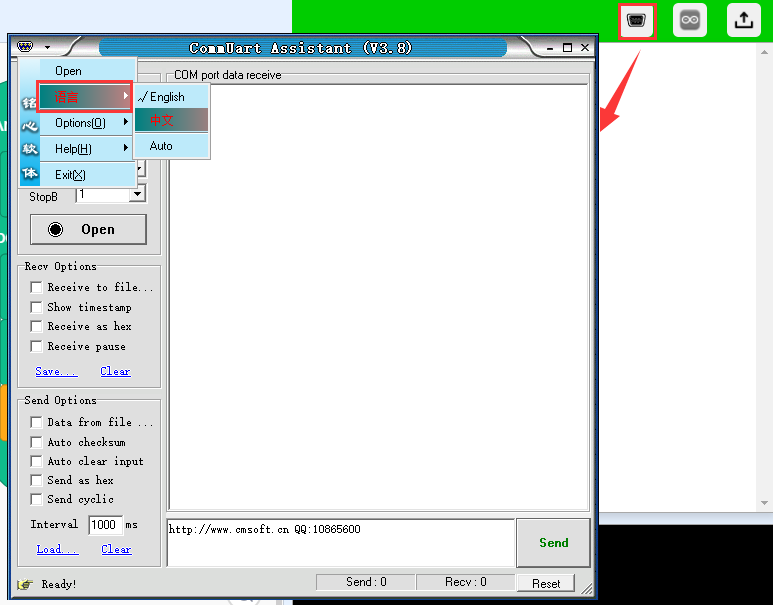The height and width of the screenshot is (605, 773).
Task: Minimize the CommUart Assistant window
Action: pyautogui.click(x=550, y=48)
